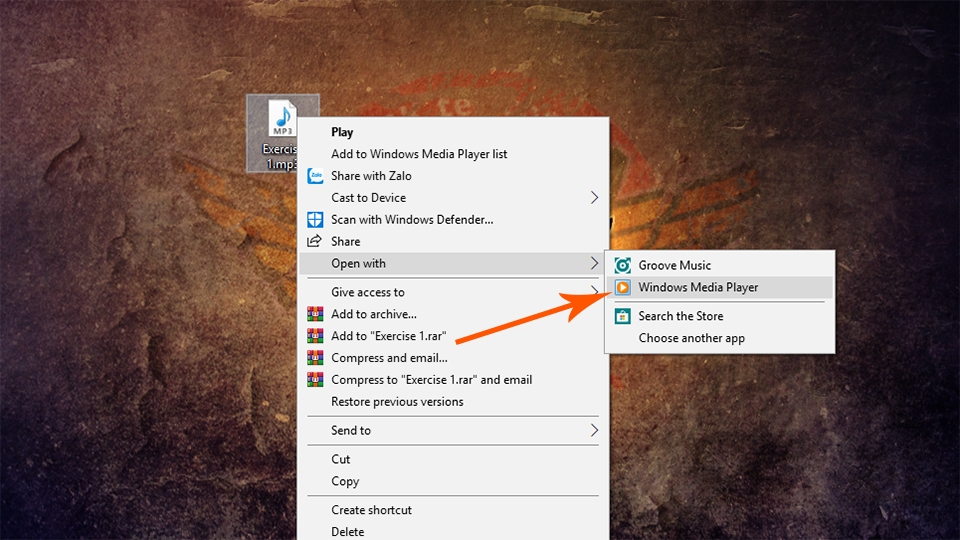Select Compress and email...
The height and width of the screenshot is (540, 960).
pyautogui.click(x=453, y=358)
